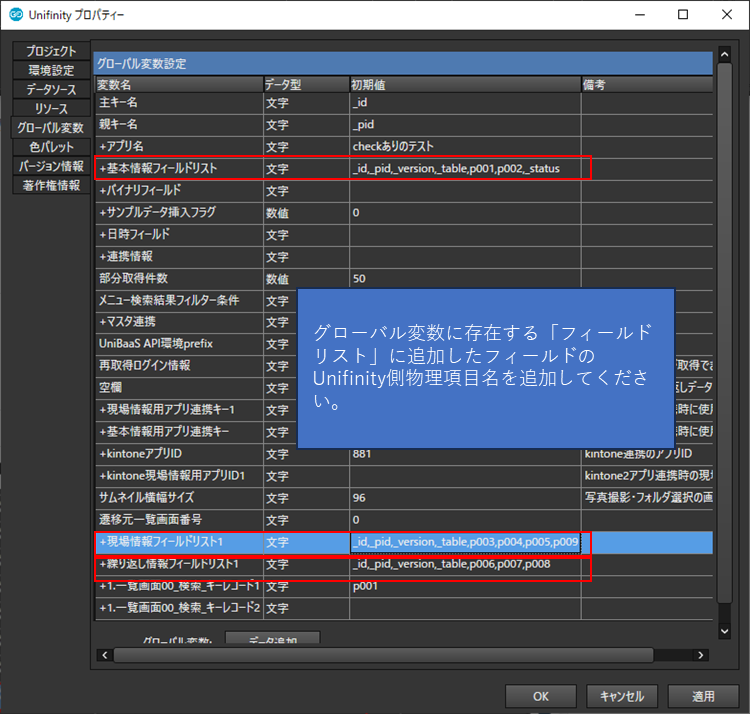The height and width of the screenshot is (714, 750).
Task: Switch to the 環境設定 tab
Action: pyautogui.click(x=51, y=71)
